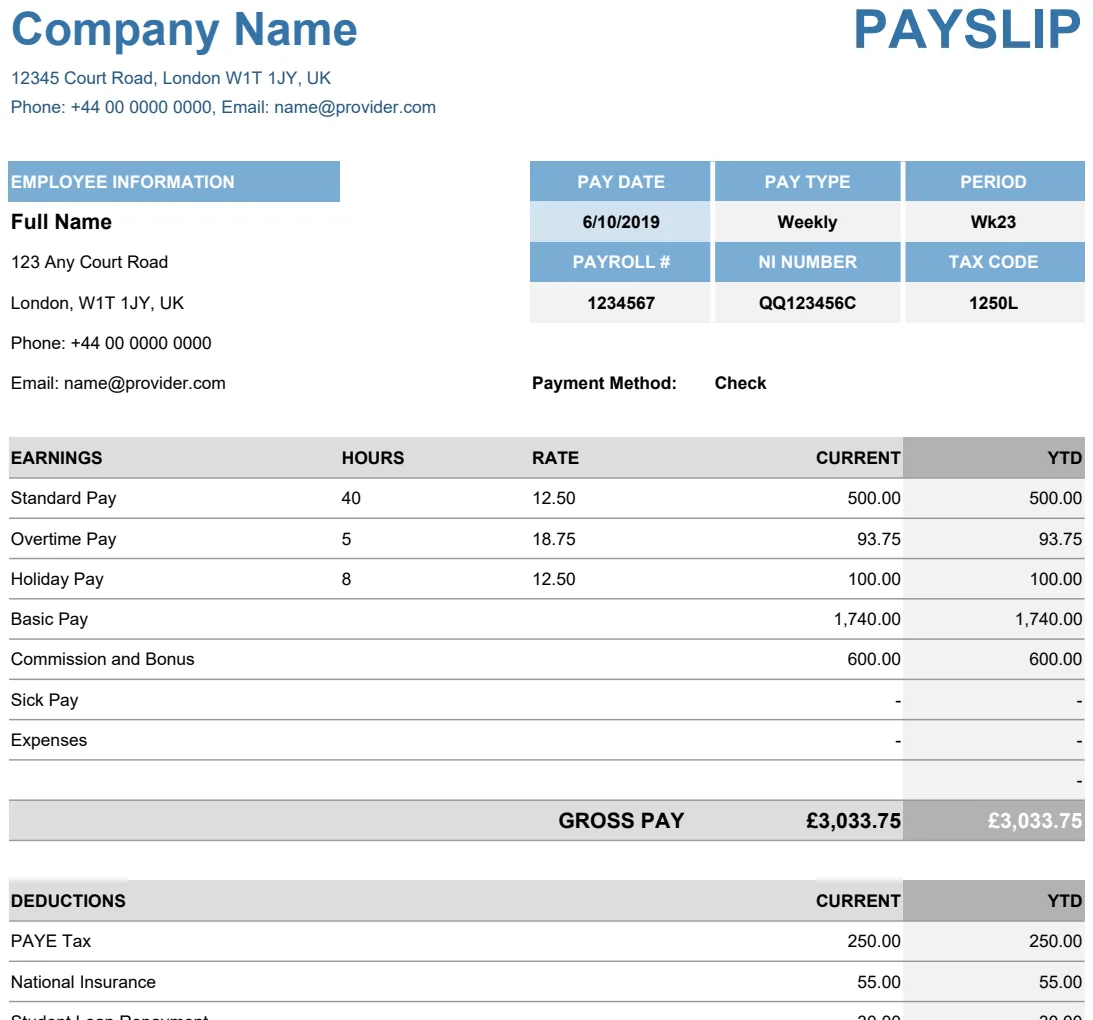1093x1020 pixels.
Task: Click the company phone and email line
Action: click(223, 107)
